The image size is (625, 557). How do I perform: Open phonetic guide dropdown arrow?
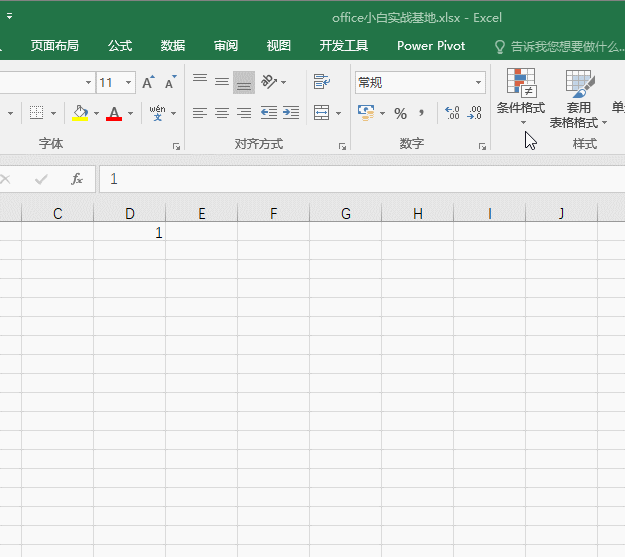(x=173, y=114)
